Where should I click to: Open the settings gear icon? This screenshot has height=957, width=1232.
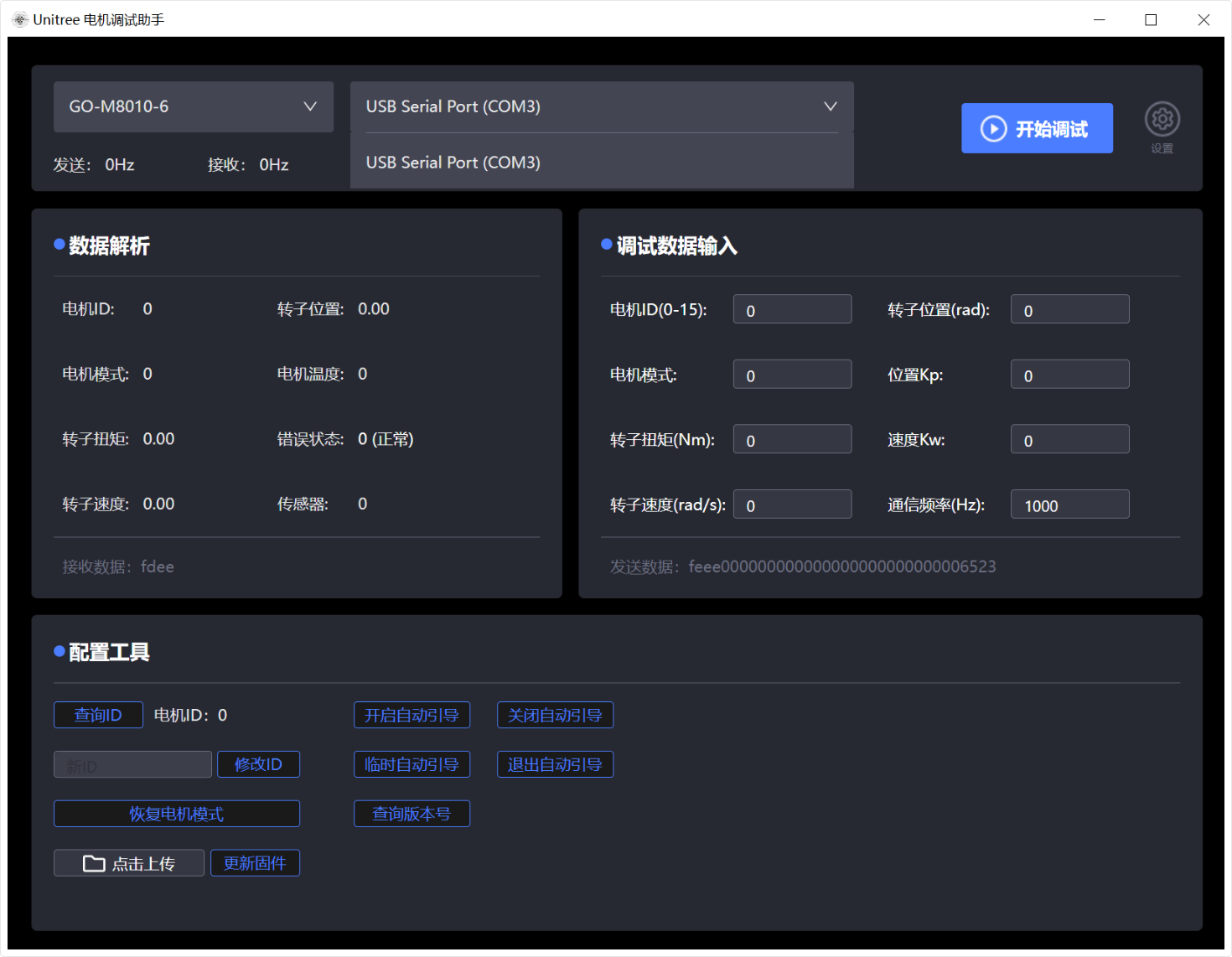1162,120
